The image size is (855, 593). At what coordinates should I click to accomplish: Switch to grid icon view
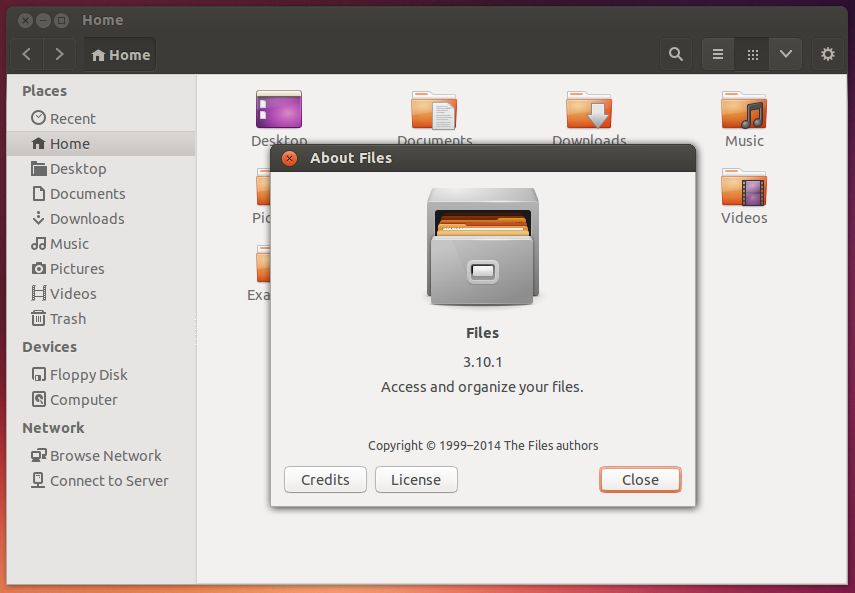752,55
